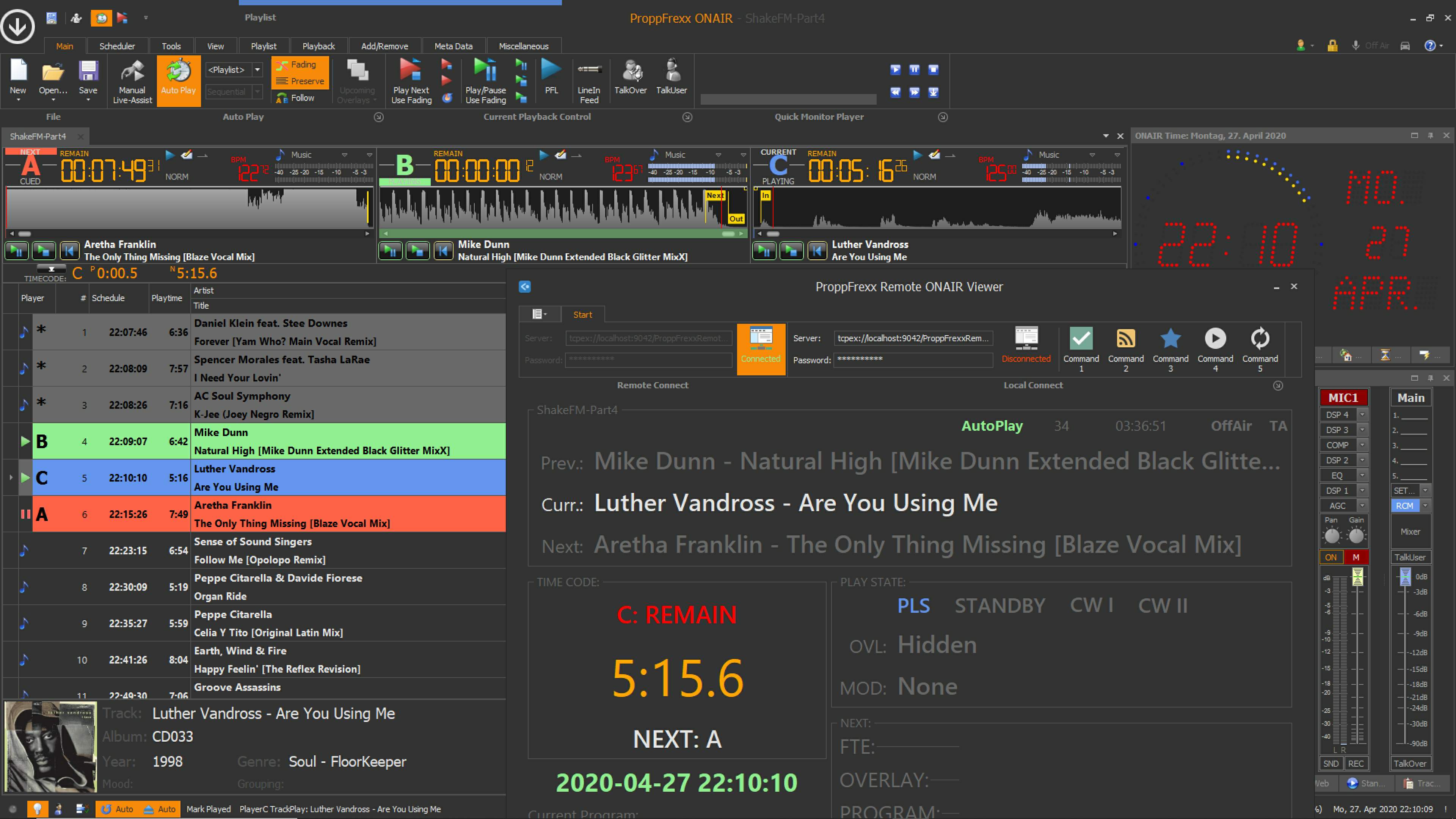Image resolution: width=1456 pixels, height=819 pixels.
Task: Expand the DSP 4 dropdown arrow
Action: [1362, 415]
